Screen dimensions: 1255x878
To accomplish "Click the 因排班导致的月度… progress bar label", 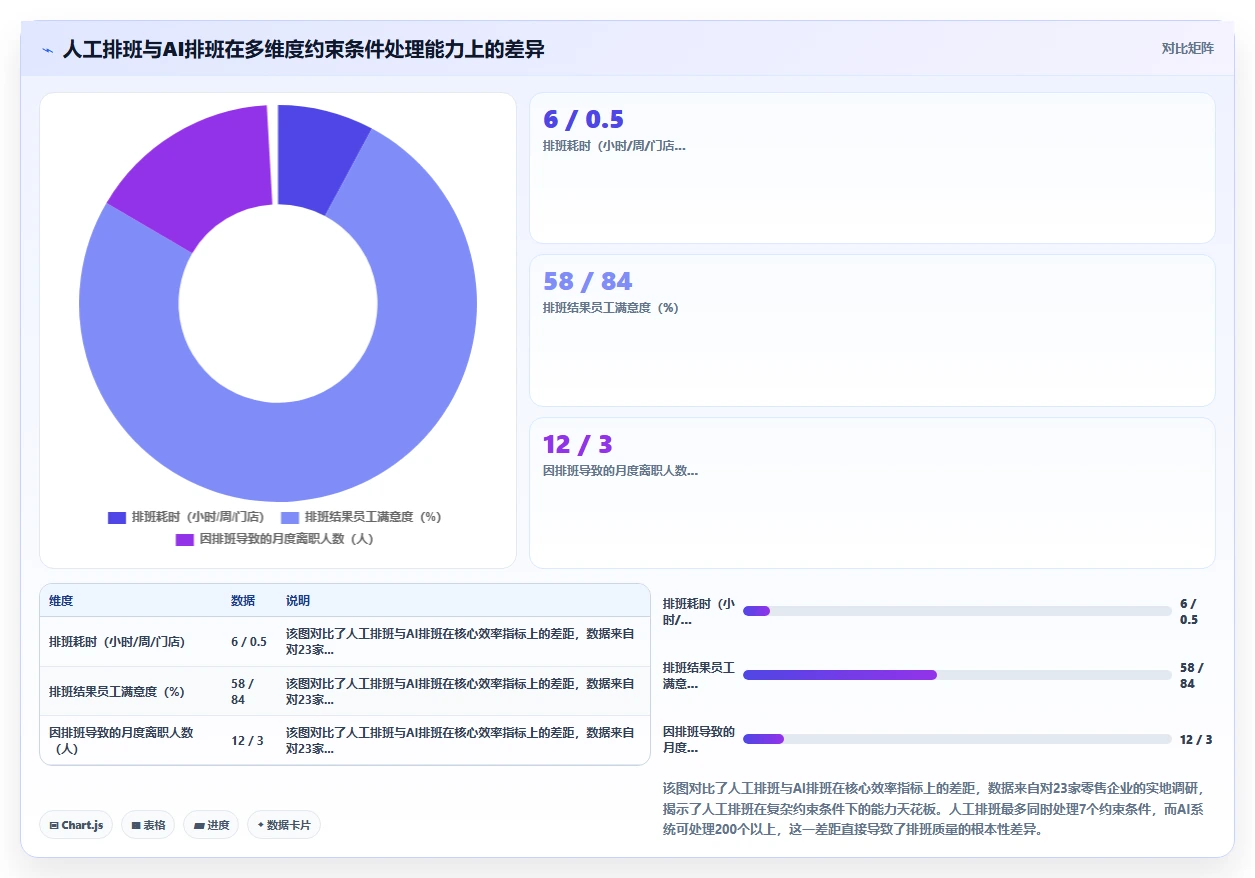I will click(698, 740).
